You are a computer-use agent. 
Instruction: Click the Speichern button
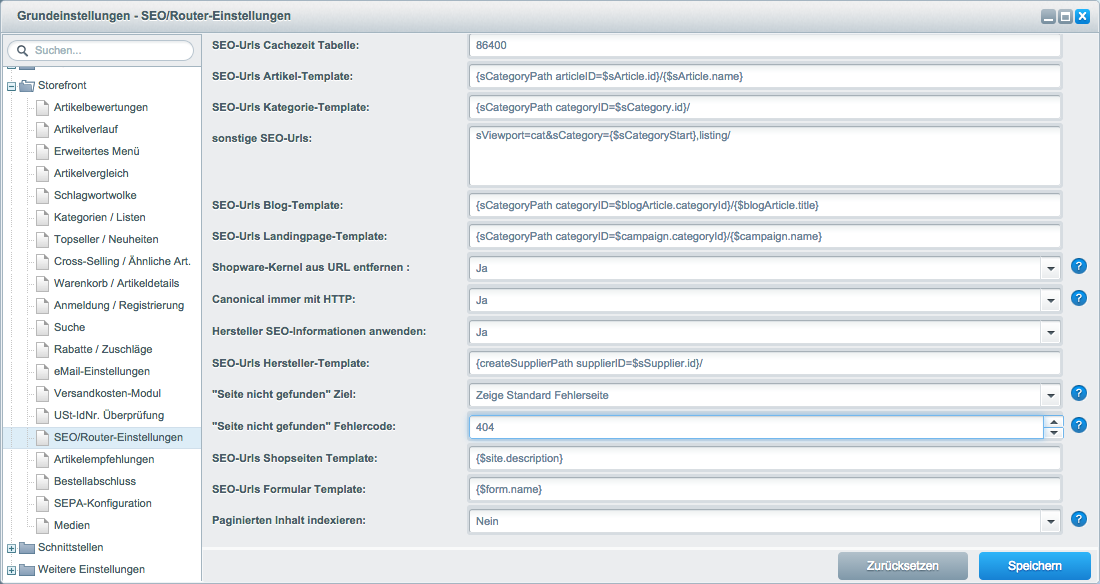(1035, 566)
